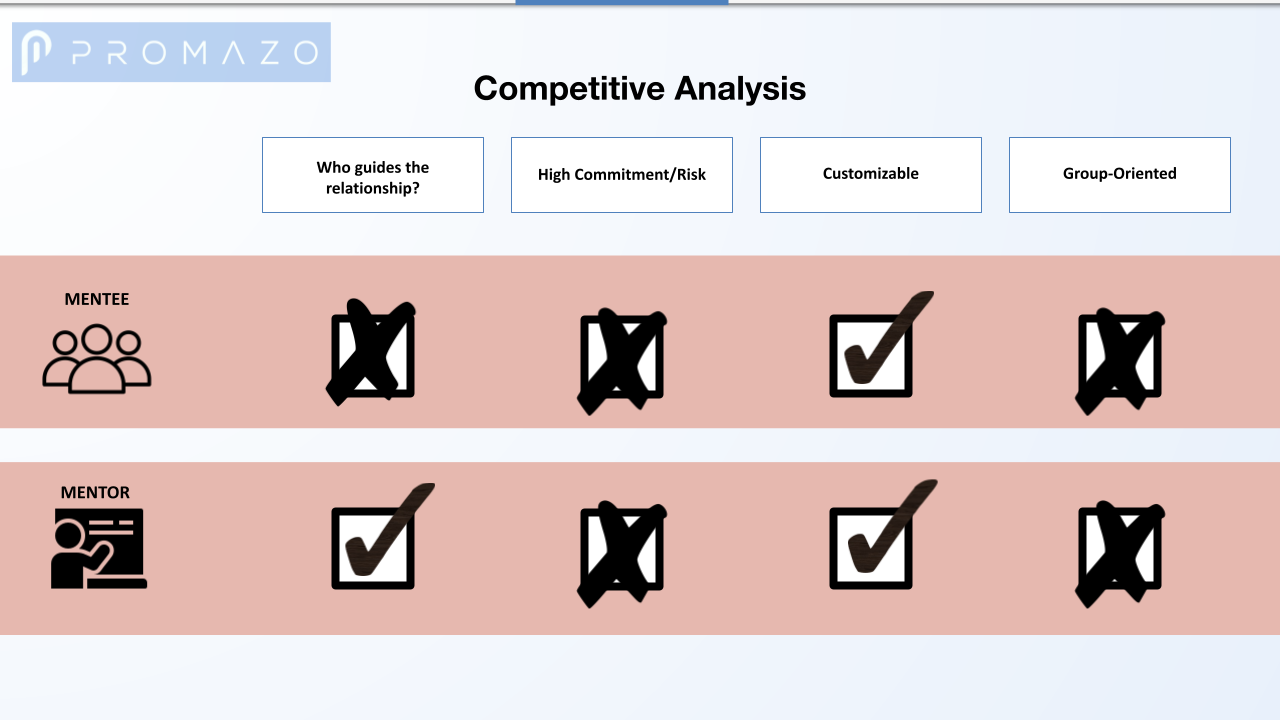Select the 'High Commitment/Risk' header box
The width and height of the screenshot is (1280, 720).
(622, 175)
